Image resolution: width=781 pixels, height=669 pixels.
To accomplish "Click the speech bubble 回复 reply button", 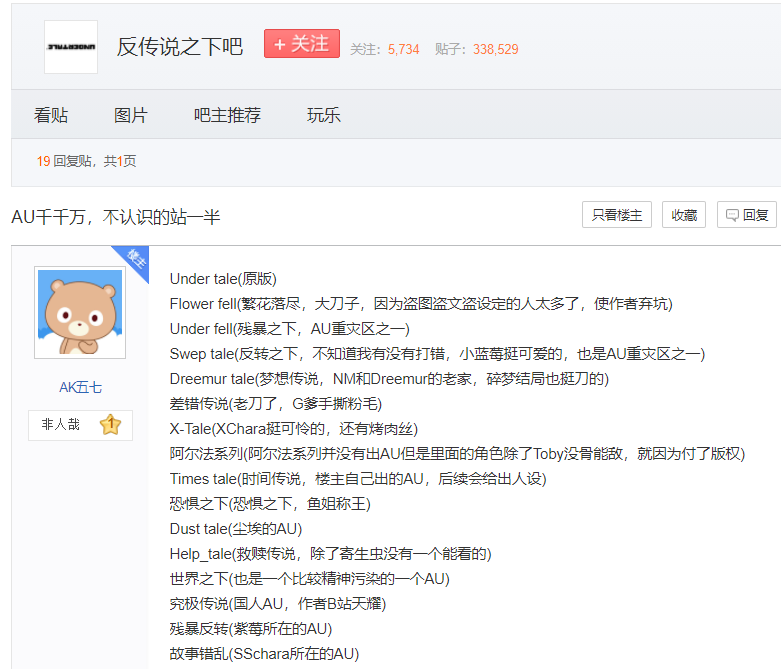I will click(x=746, y=215).
